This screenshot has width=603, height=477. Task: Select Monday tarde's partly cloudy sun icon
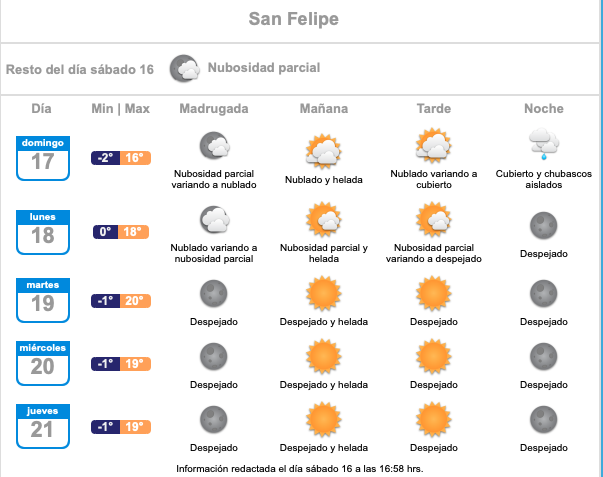coord(433,219)
